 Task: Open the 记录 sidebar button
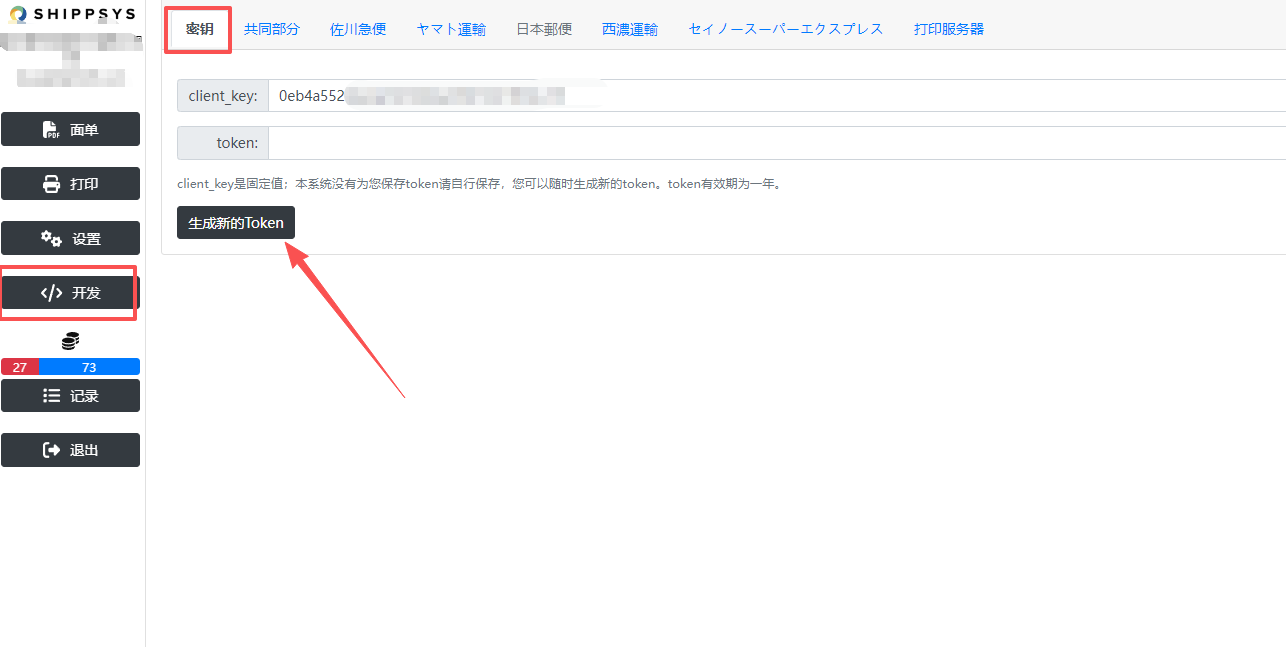70,396
